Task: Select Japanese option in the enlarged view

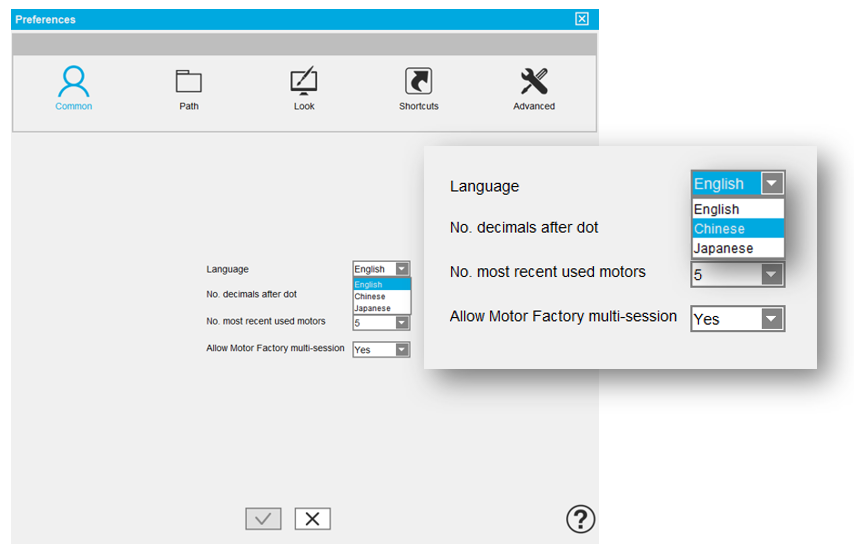Action: (x=723, y=248)
